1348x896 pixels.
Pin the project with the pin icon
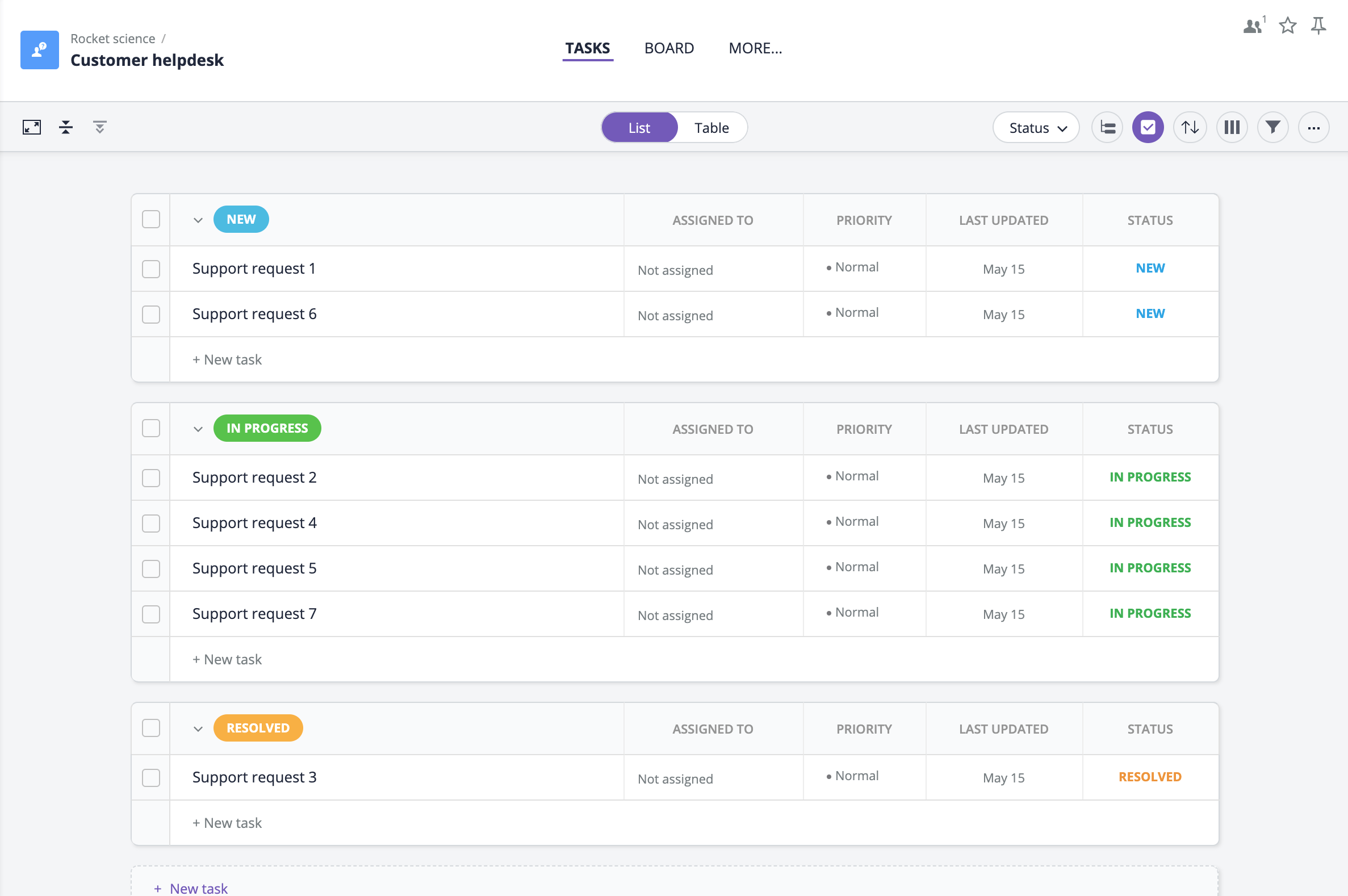[1318, 25]
